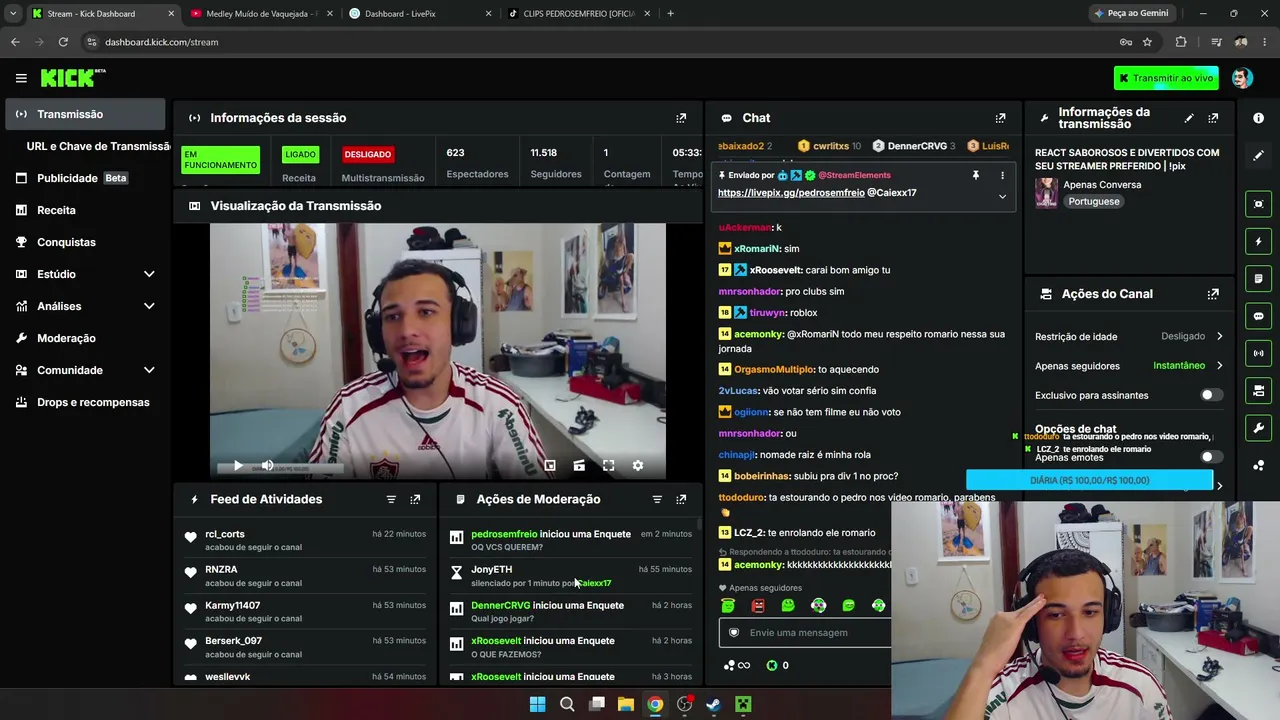This screenshot has width=1280, height=720.
Task: Go to Moderação in the sidebar
Action: [84, 338]
